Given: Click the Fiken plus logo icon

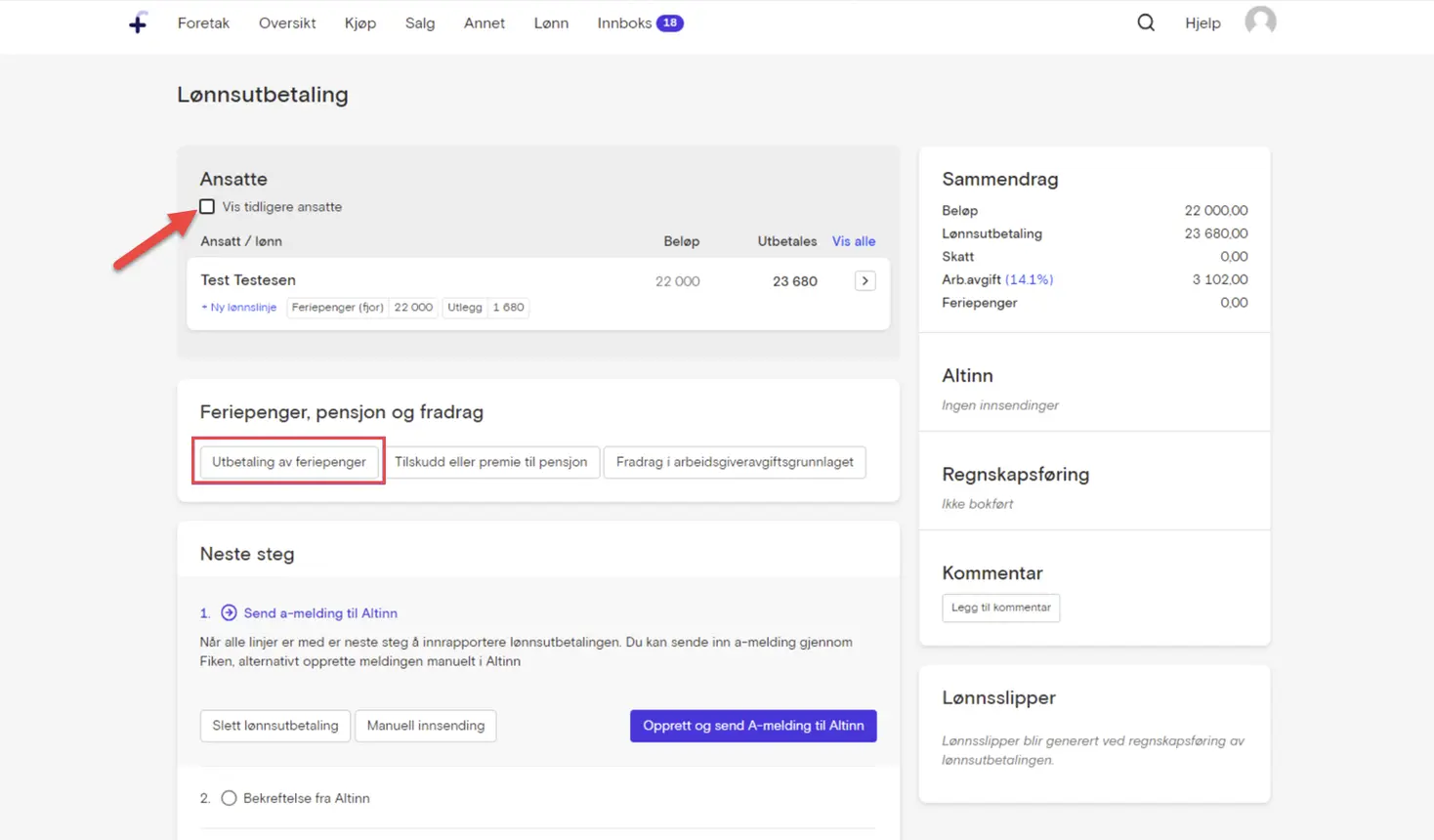Looking at the screenshot, I should [138, 22].
